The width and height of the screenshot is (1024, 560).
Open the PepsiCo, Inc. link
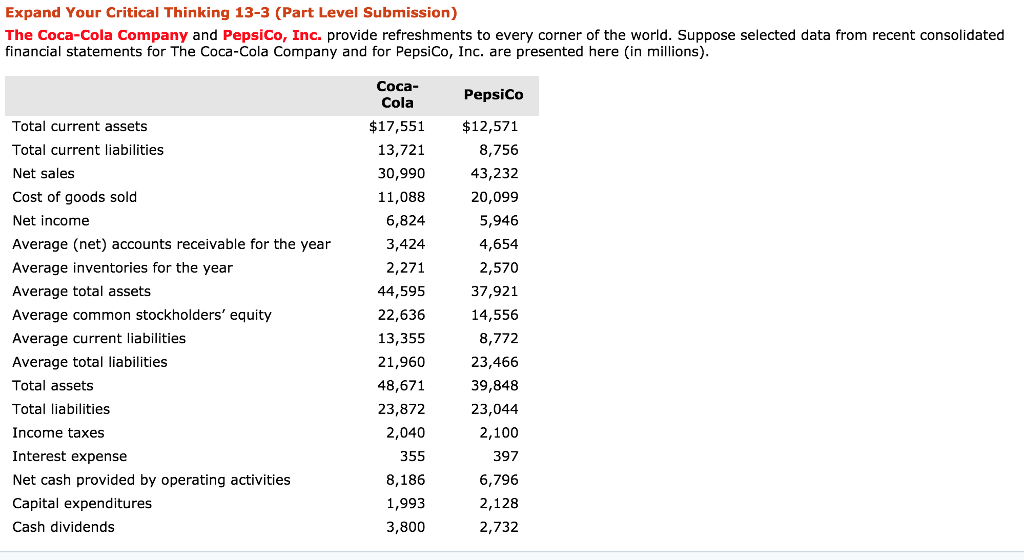coord(272,35)
